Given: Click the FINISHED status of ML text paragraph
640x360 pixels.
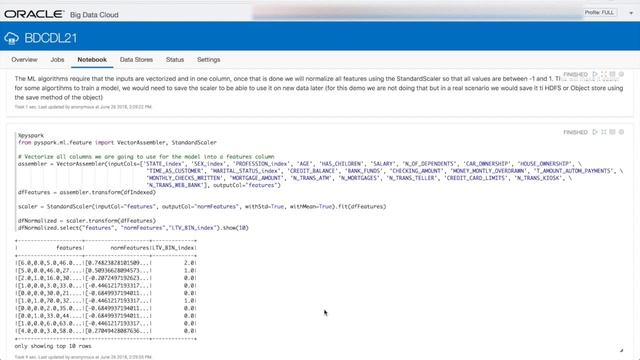Looking at the screenshot, I should coord(576,74).
